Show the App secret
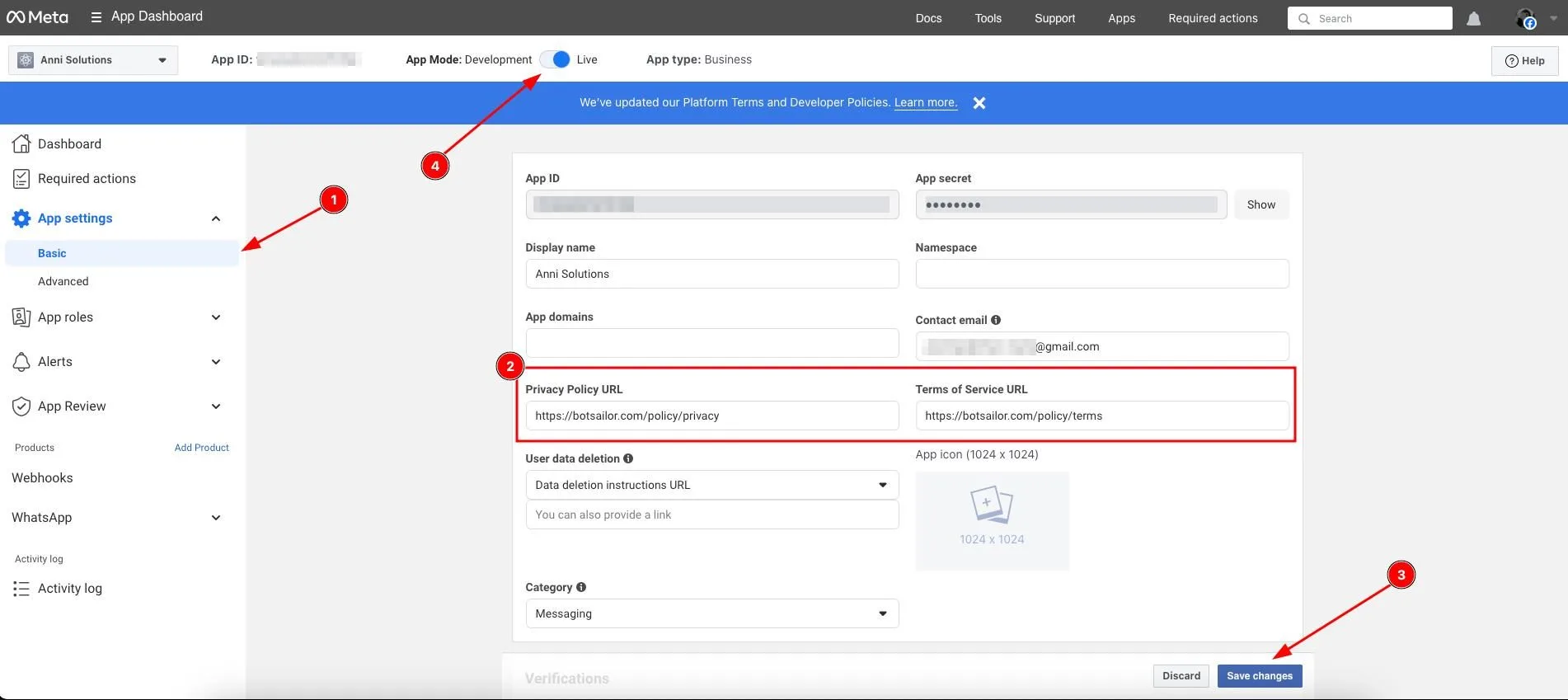The height and width of the screenshot is (700, 1568). click(x=1261, y=204)
